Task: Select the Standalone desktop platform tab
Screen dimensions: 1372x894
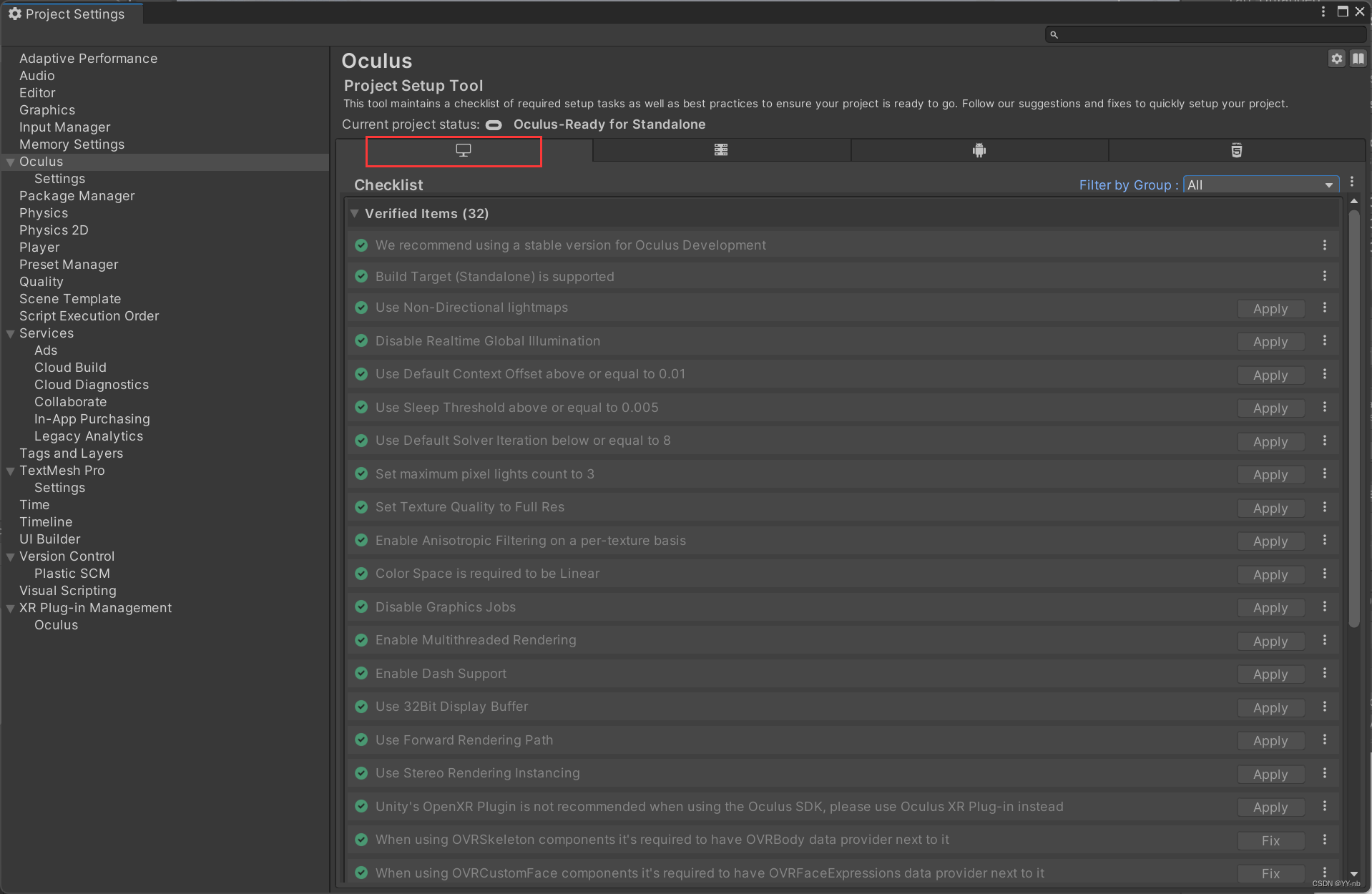Action: coord(464,150)
